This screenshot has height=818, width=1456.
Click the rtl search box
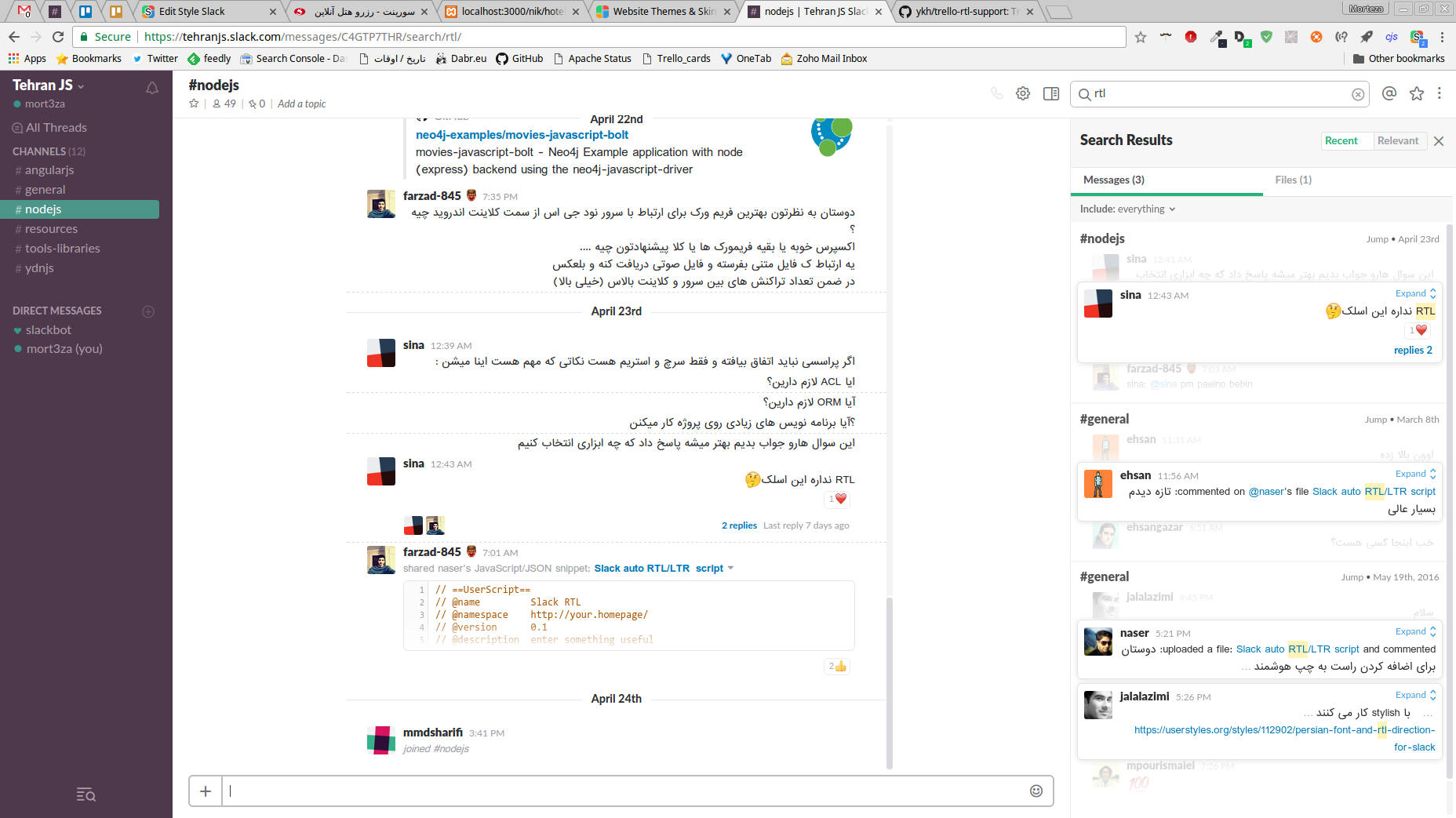click(x=1219, y=93)
